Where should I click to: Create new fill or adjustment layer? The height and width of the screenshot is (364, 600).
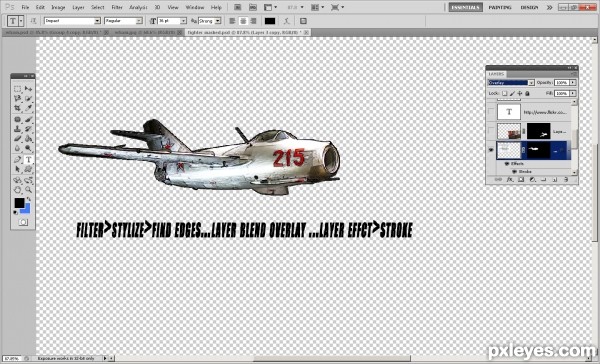(x=532, y=180)
